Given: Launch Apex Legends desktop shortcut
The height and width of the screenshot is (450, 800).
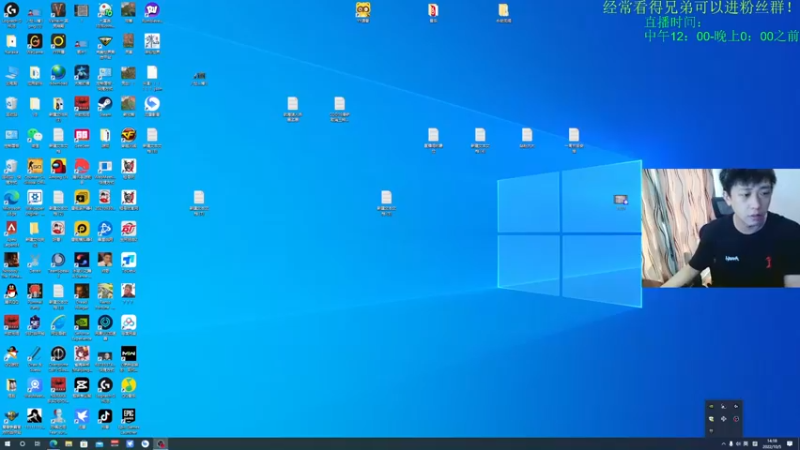Looking at the screenshot, I should coord(11,229).
